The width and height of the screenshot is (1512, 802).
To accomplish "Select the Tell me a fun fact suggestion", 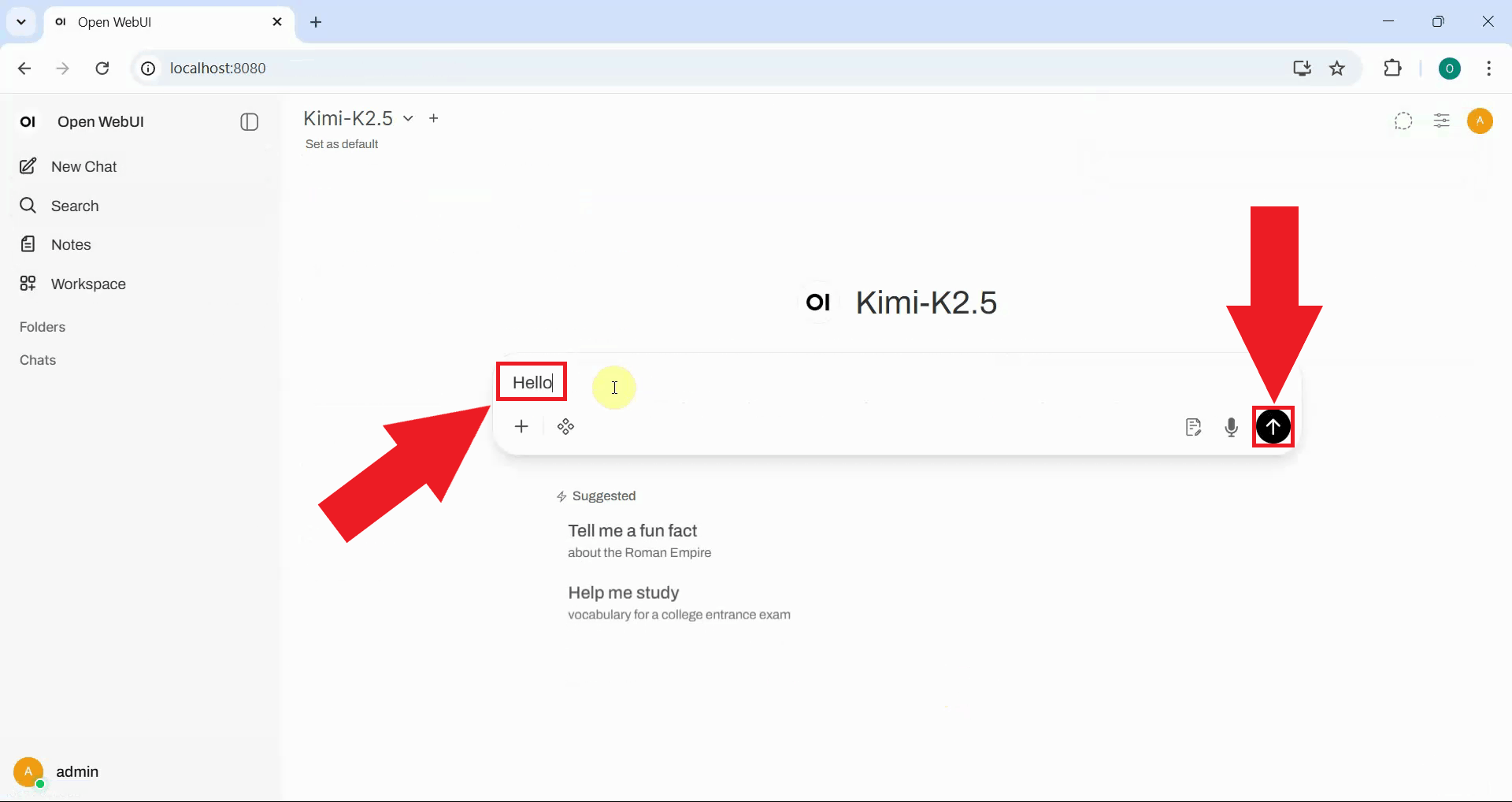I will click(x=632, y=530).
